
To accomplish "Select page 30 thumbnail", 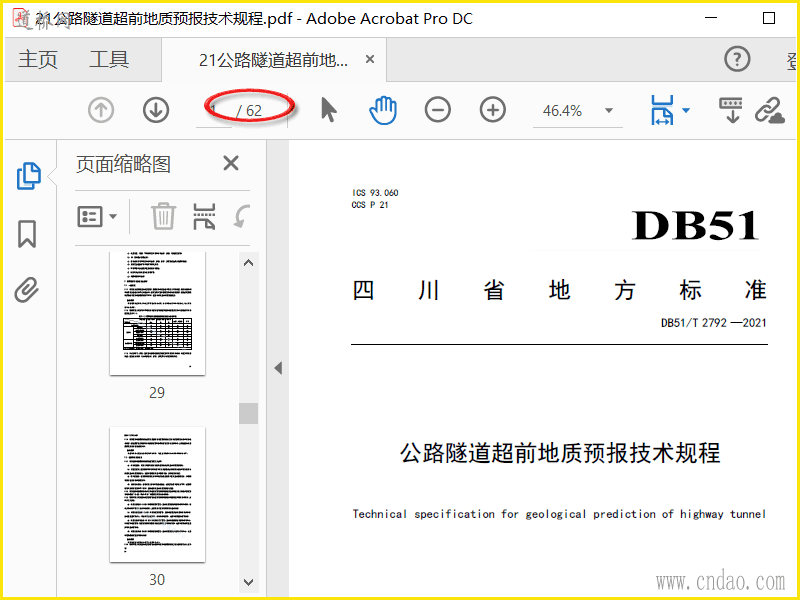I will click(x=157, y=494).
